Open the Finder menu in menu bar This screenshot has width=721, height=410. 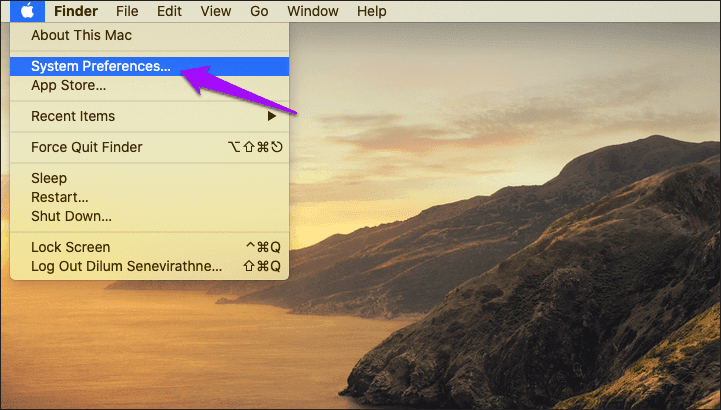tap(76, 11)
